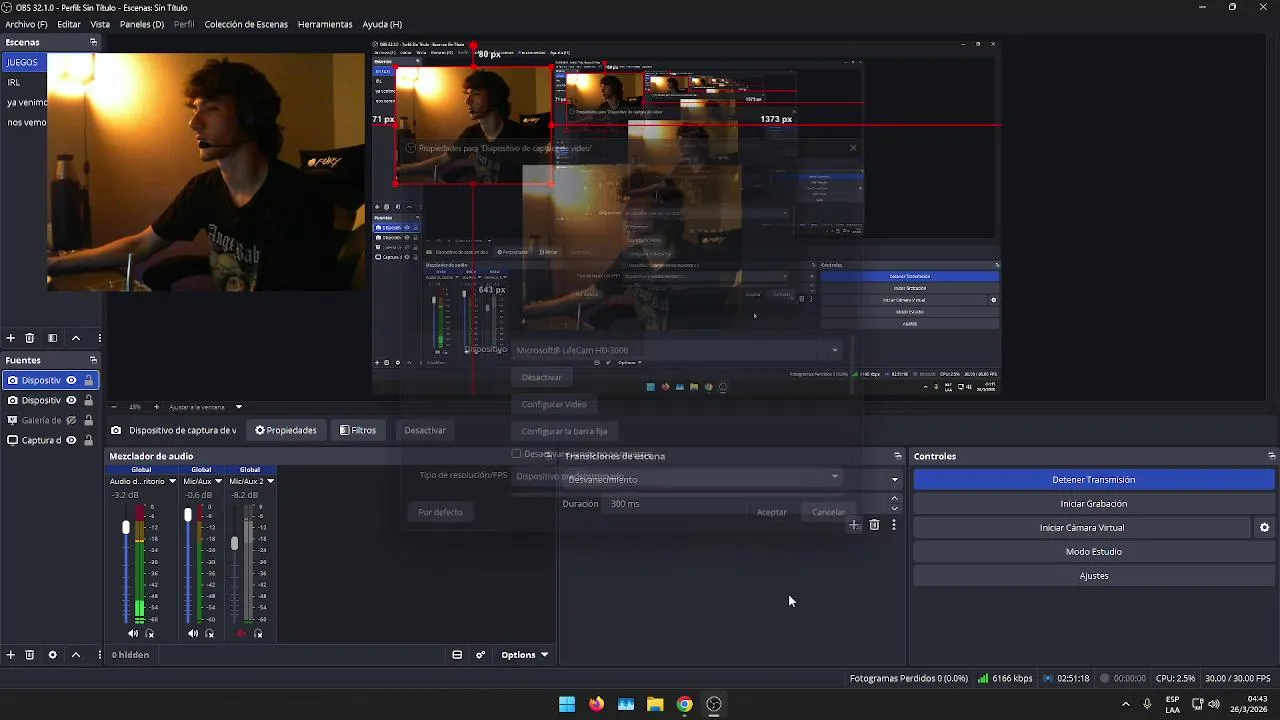
Task: Add a new source with Fuentes plus icon
Action: coord(11,655)
